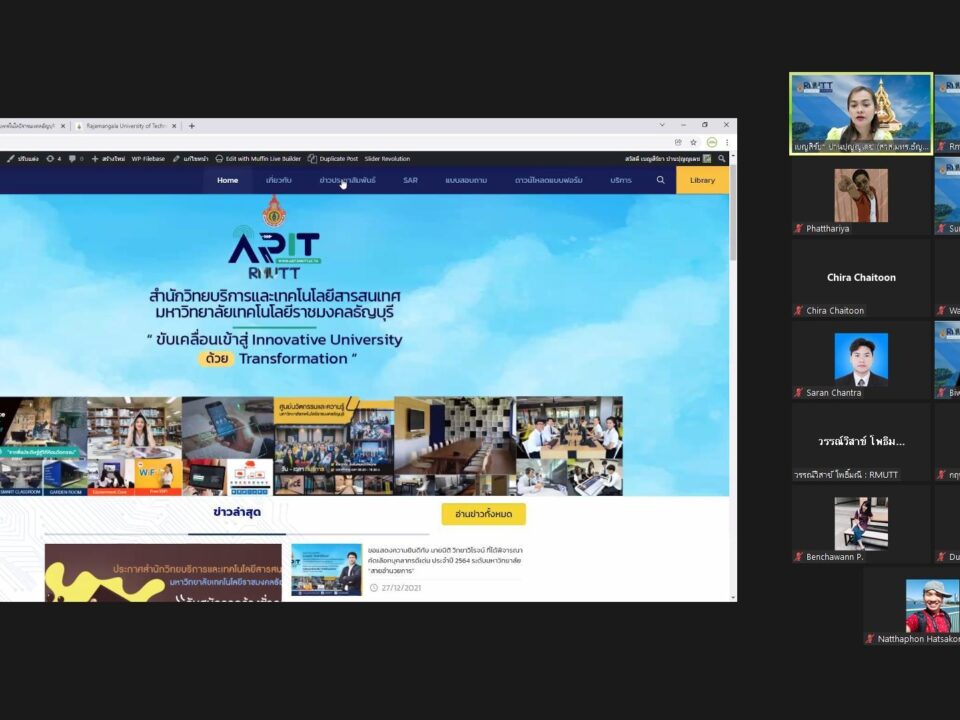Click the WordPress admin bar search icon
The height and width of the screenshot is (720, 960).
(722, 159)
